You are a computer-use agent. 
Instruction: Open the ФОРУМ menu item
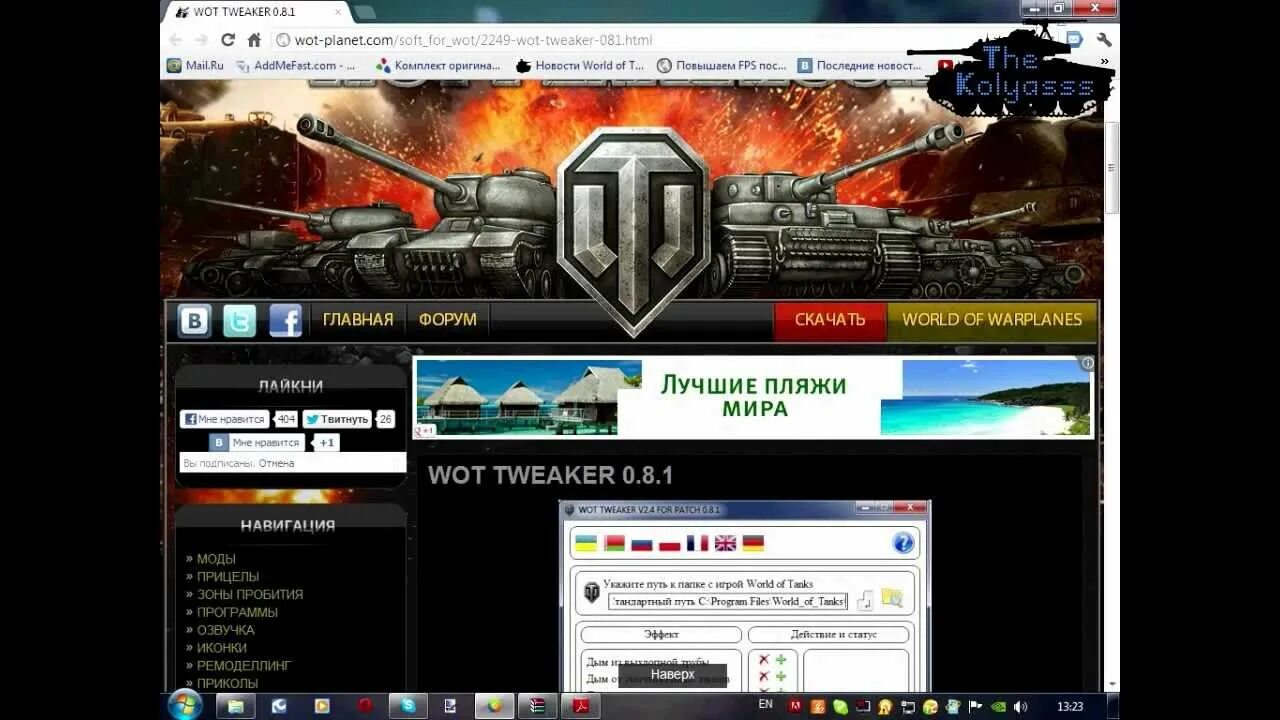(x=448, y=320)
